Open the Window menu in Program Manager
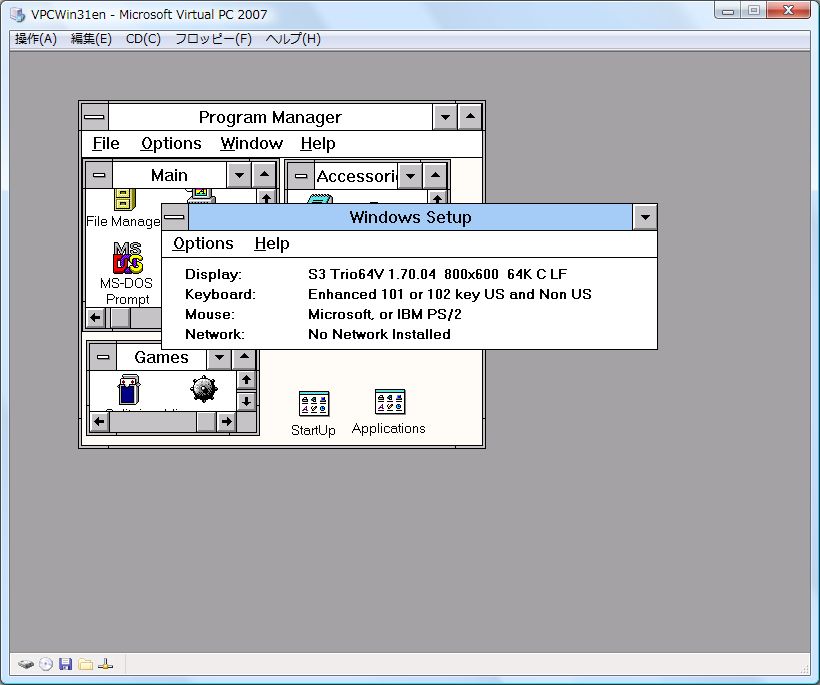 pyautogui.click(x=251, y=144)
